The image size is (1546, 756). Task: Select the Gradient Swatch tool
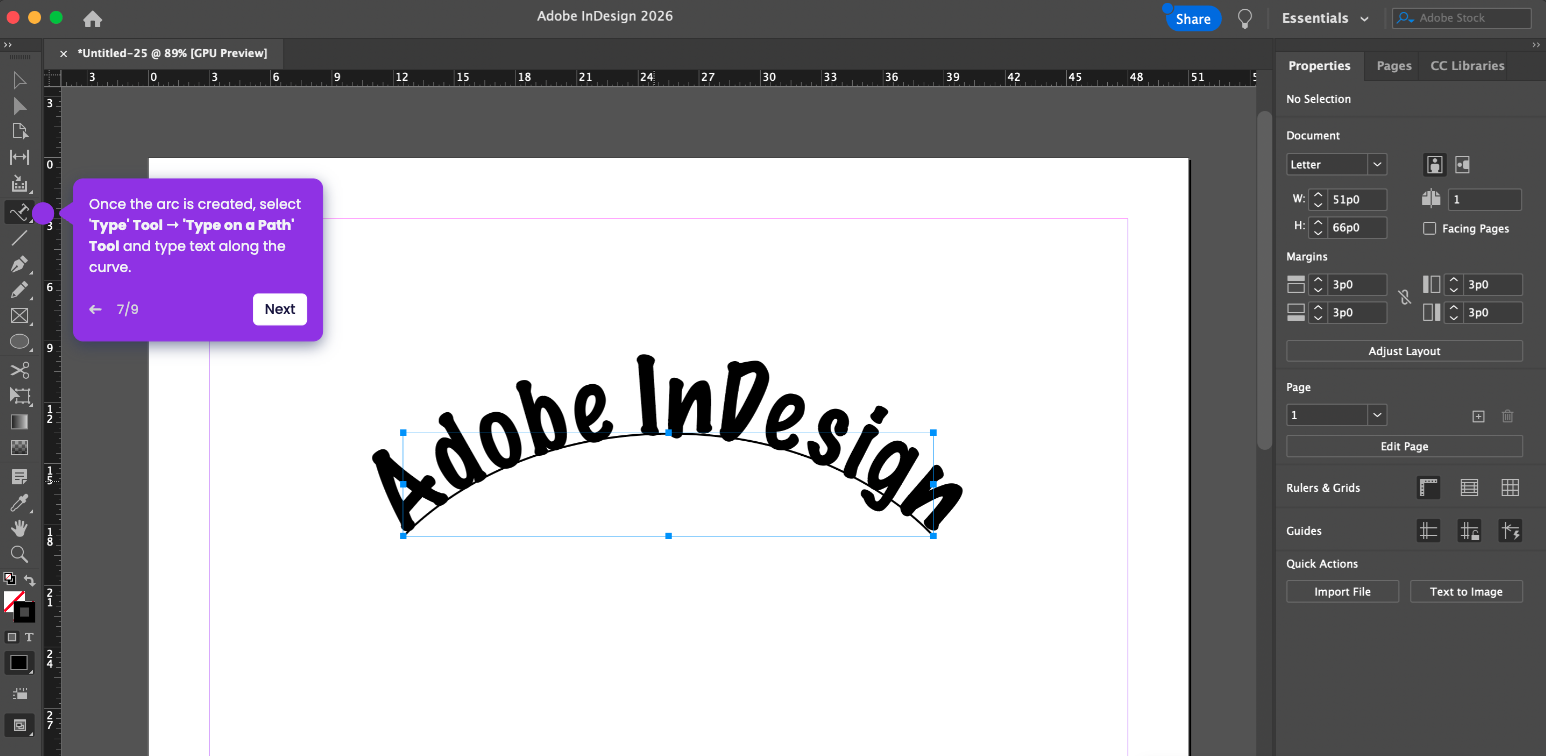tap(19, 422)
